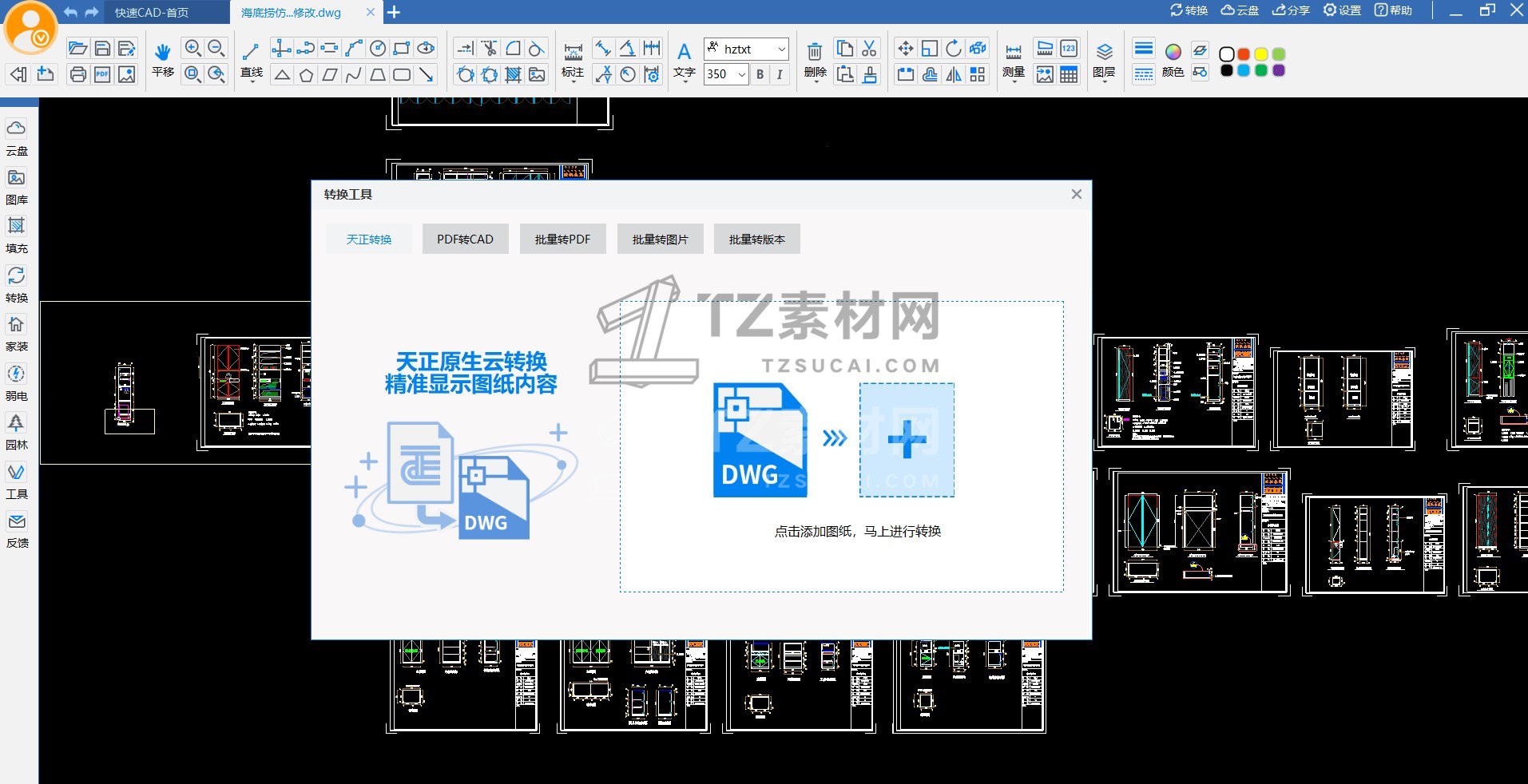Choose the XY coordinate annotation tool
The width and height of the screenshot is (1528, 784).
604,75
